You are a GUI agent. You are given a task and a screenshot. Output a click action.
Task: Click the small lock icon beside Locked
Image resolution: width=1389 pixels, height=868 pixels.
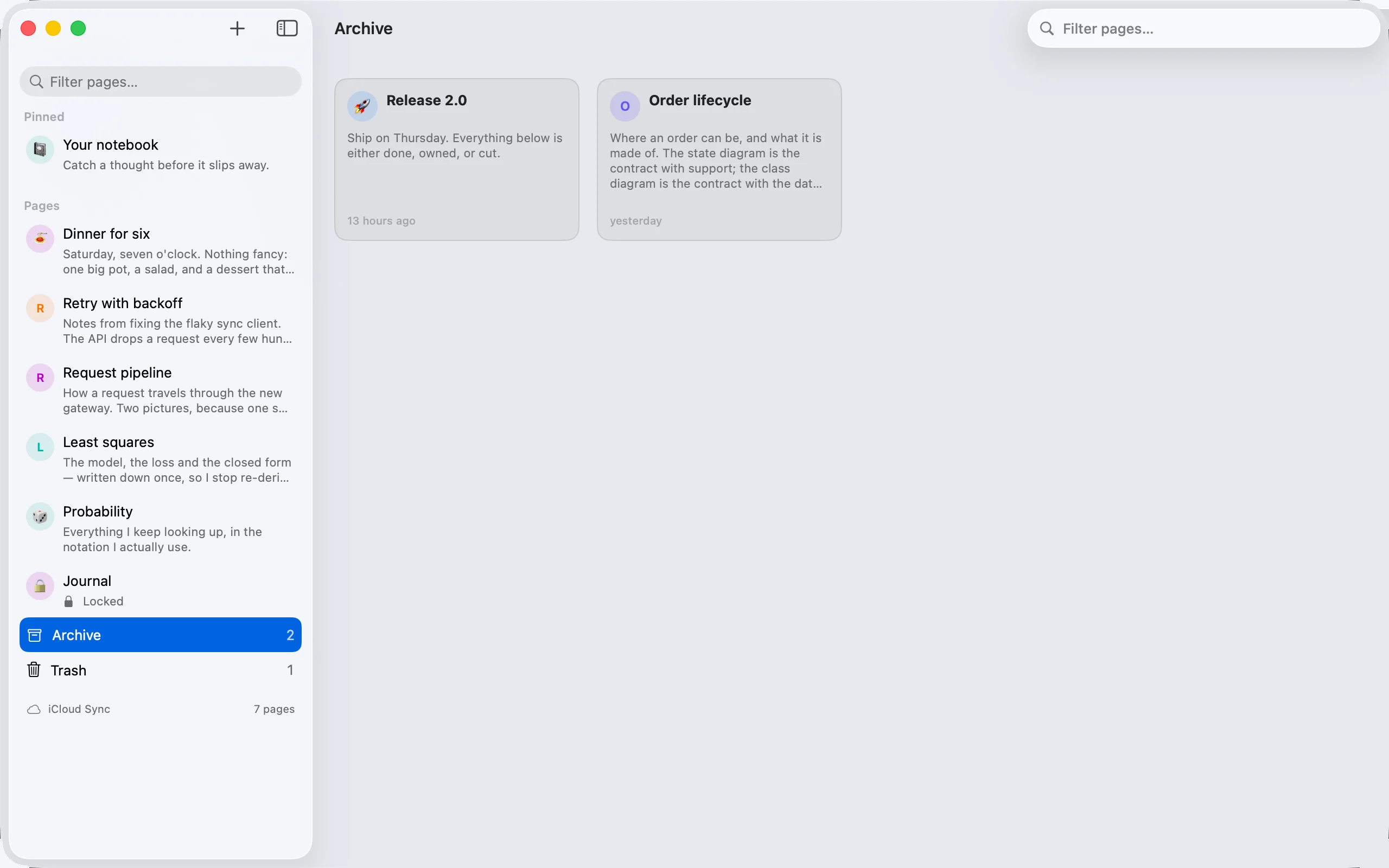(68, 601)
